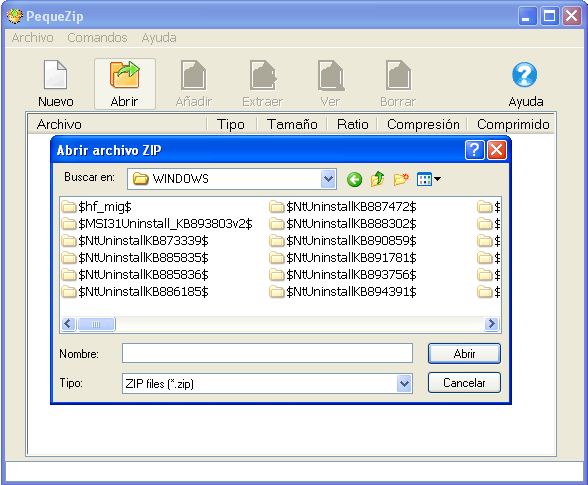The height and width of the screenshot is (485, 588).
Task: Sort by the Compresión column header
Action: [x=423, y=124]
